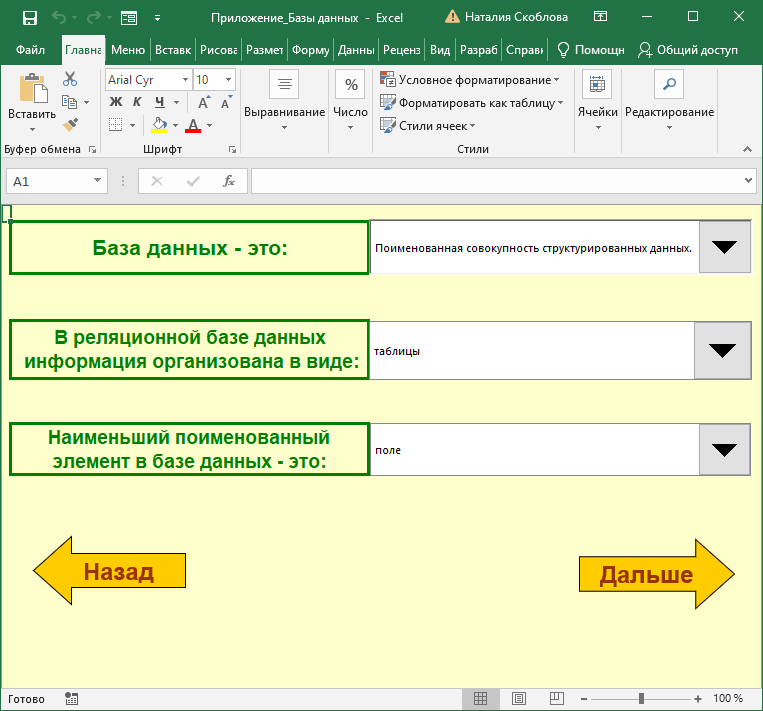Switch to the Вид ribbon tab
Image resolution: width=763 pixels, height=711 pixels.
coord(439,49)
